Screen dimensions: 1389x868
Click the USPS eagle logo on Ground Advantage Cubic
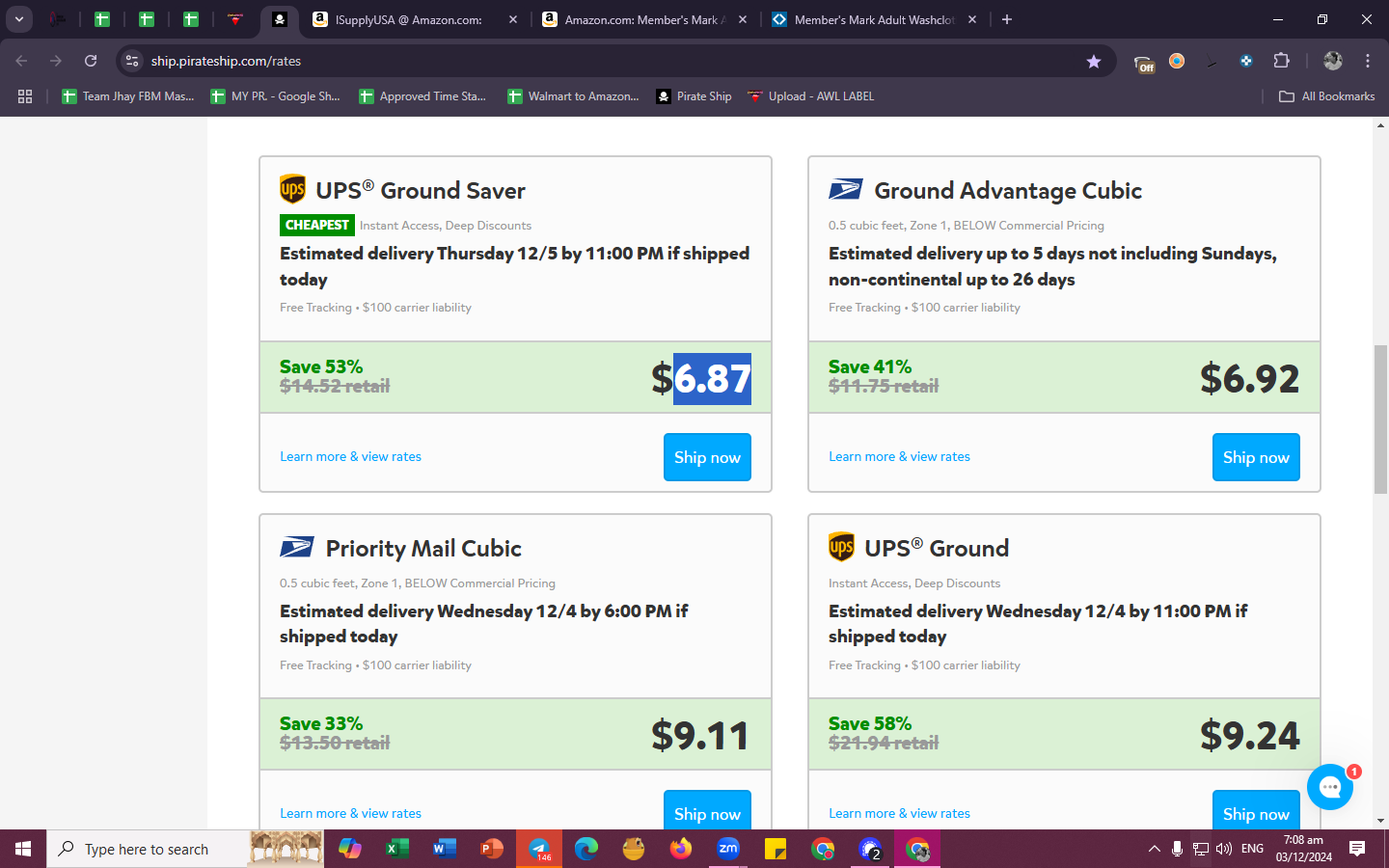pyautogui.click(x=846, y=190)
